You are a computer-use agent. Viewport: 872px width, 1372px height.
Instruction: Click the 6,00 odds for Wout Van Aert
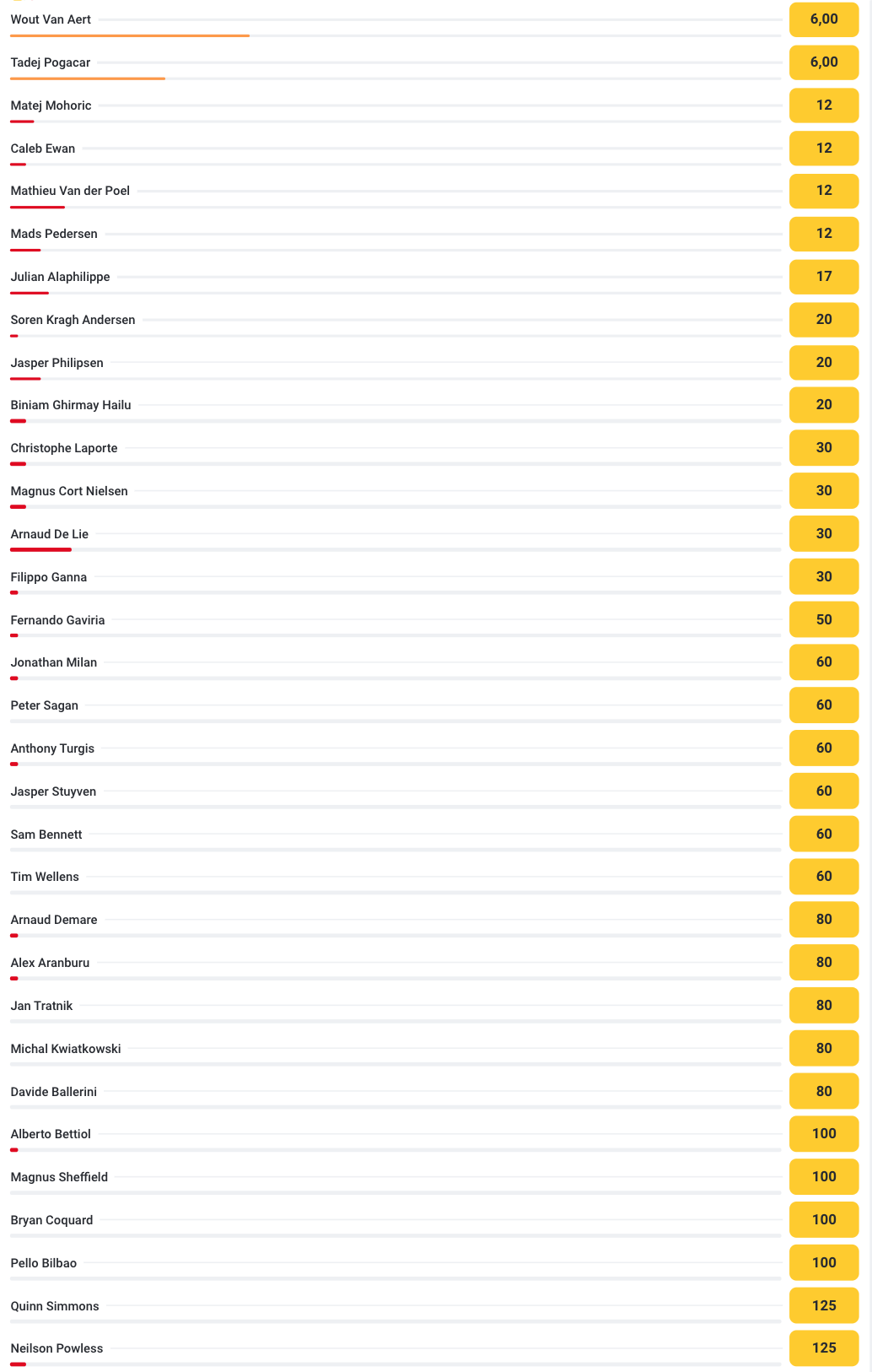pos(823,19)
